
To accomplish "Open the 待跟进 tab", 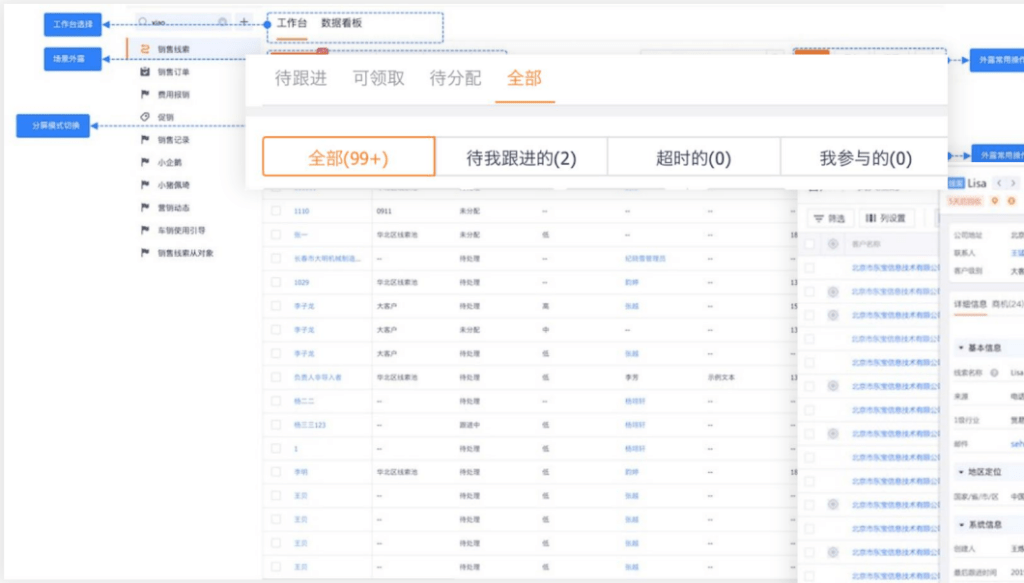I will pyautogui.click(x=301, y=78).
